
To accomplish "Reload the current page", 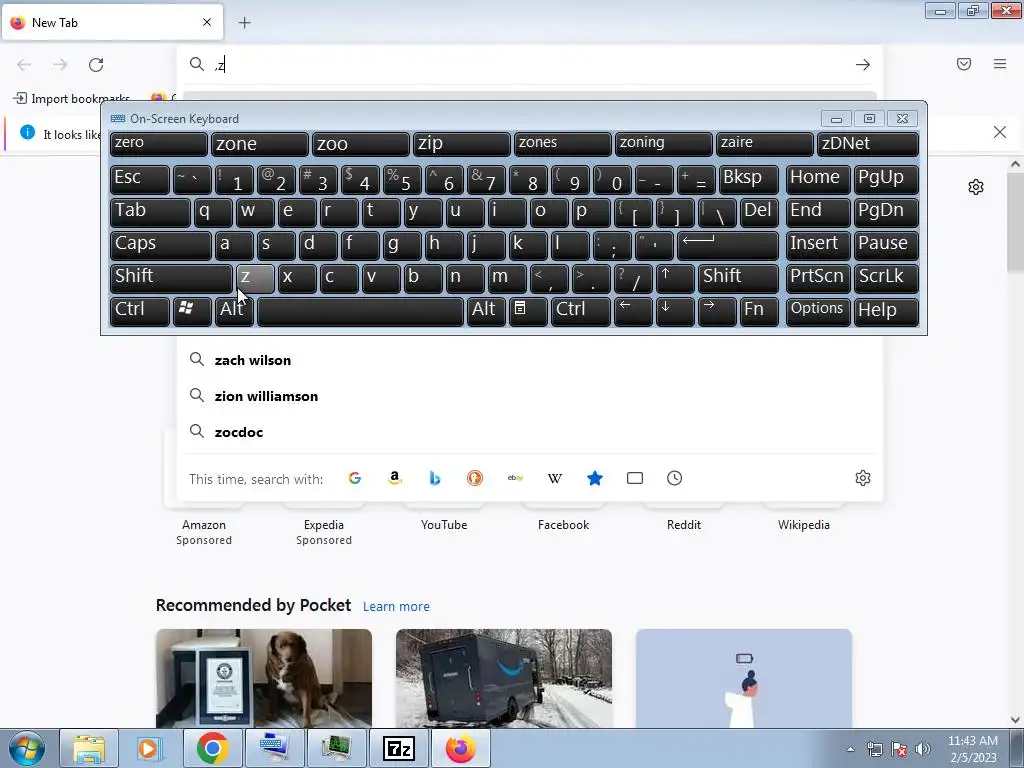I will (x=96, y=65).
